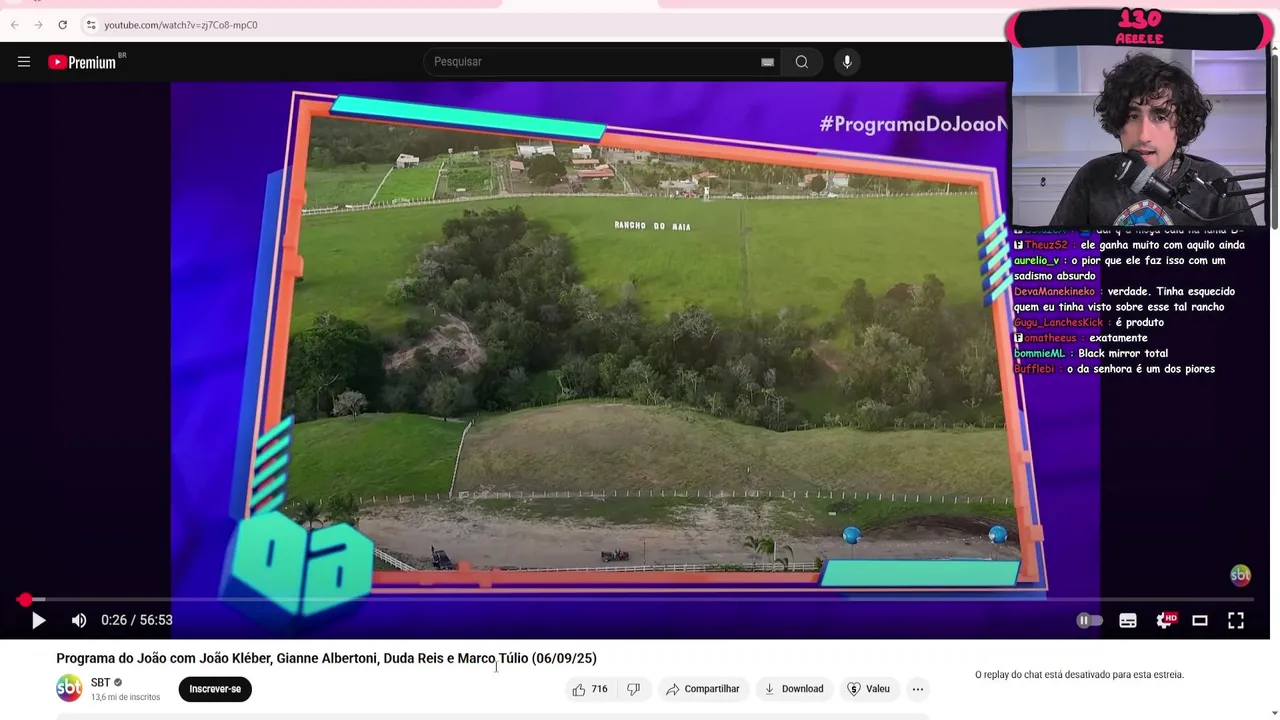Go back in browser history
Image resolution: width=1280 pixels, height=720 pixels.
(x=14, y=25)
